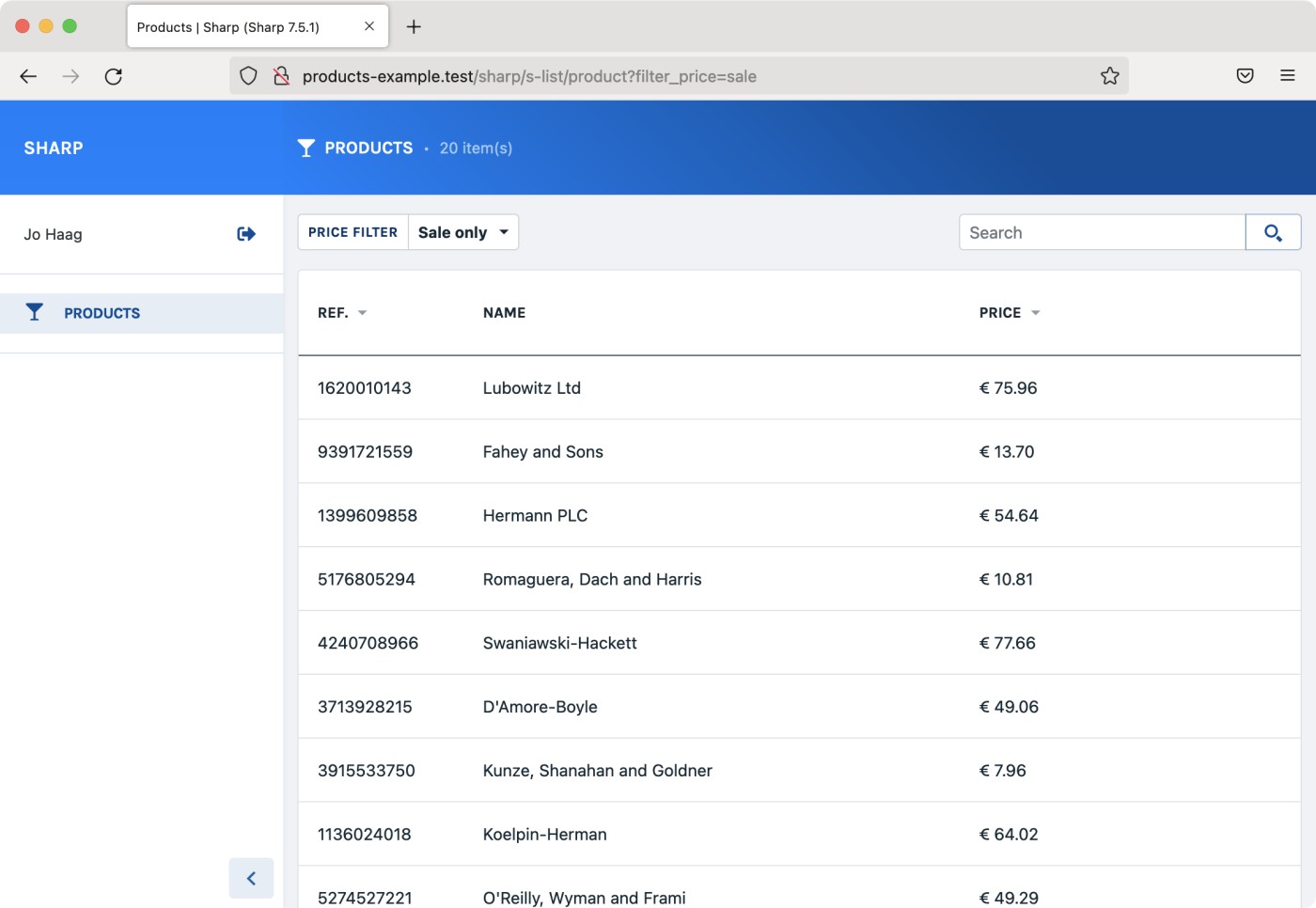Sort by the Price column arrow
This screenshot has height=908, width=1316.
click(x=1035, y=313)
